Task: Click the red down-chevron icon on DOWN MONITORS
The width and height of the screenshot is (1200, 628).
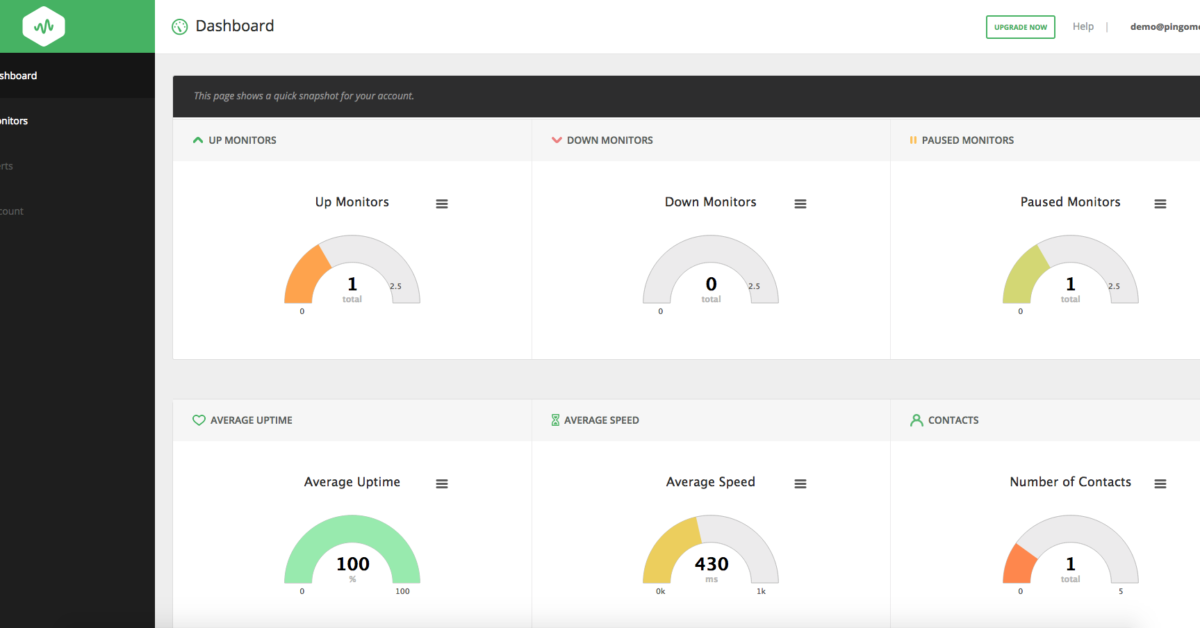Action: pos(556,140)
